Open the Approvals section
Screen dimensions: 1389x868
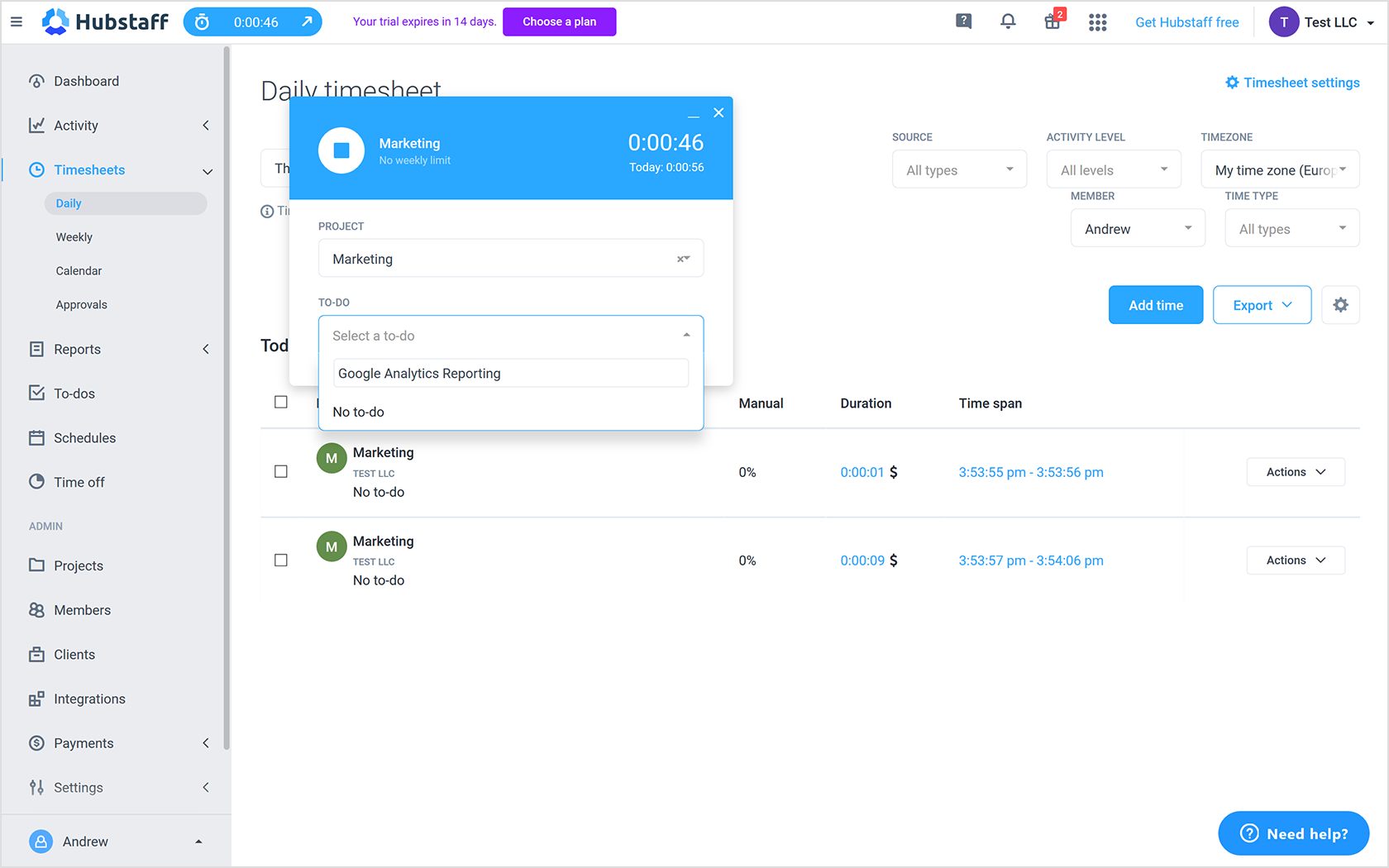[81, 304]
